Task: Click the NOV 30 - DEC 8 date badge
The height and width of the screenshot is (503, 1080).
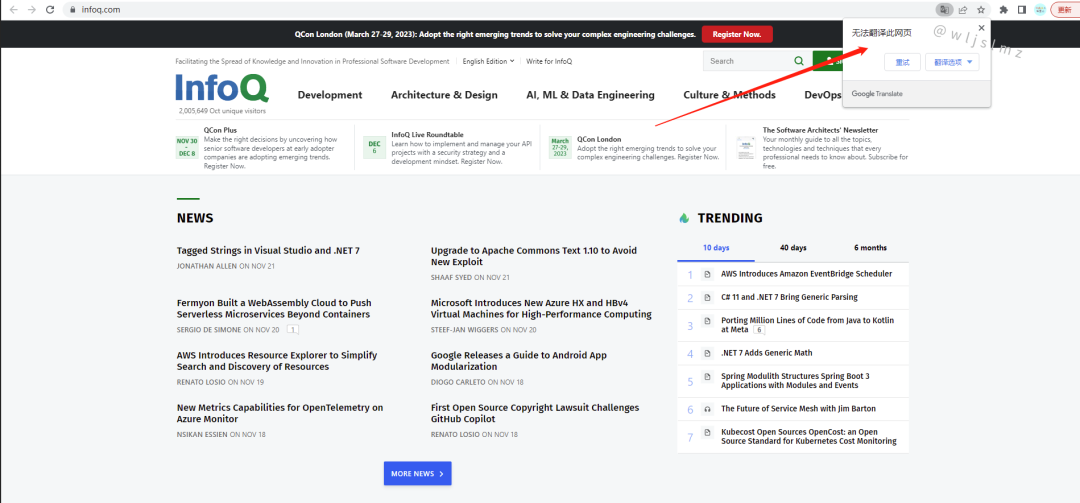Action: coord(187,147)
